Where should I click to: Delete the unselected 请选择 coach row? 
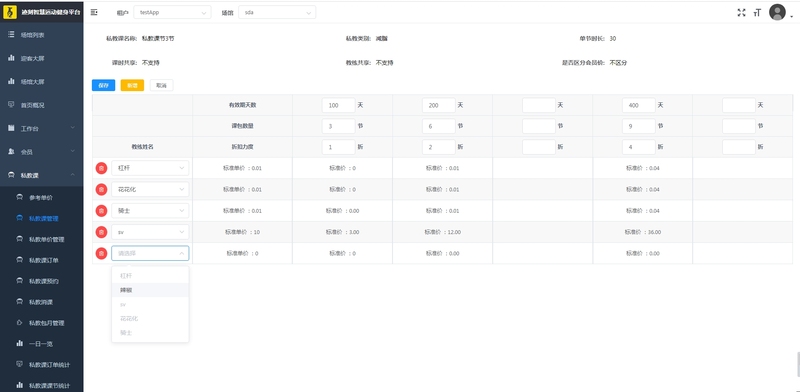(102, 253)
